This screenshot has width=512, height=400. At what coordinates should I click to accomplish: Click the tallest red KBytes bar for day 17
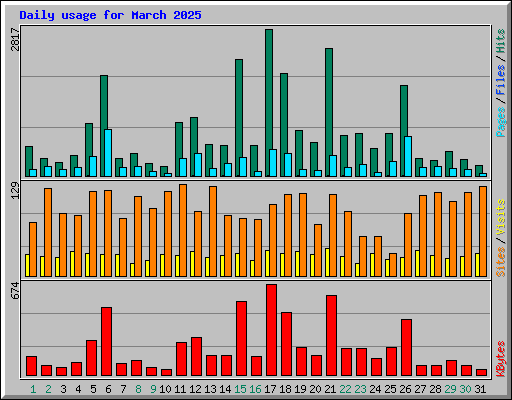tap(271, 330)
